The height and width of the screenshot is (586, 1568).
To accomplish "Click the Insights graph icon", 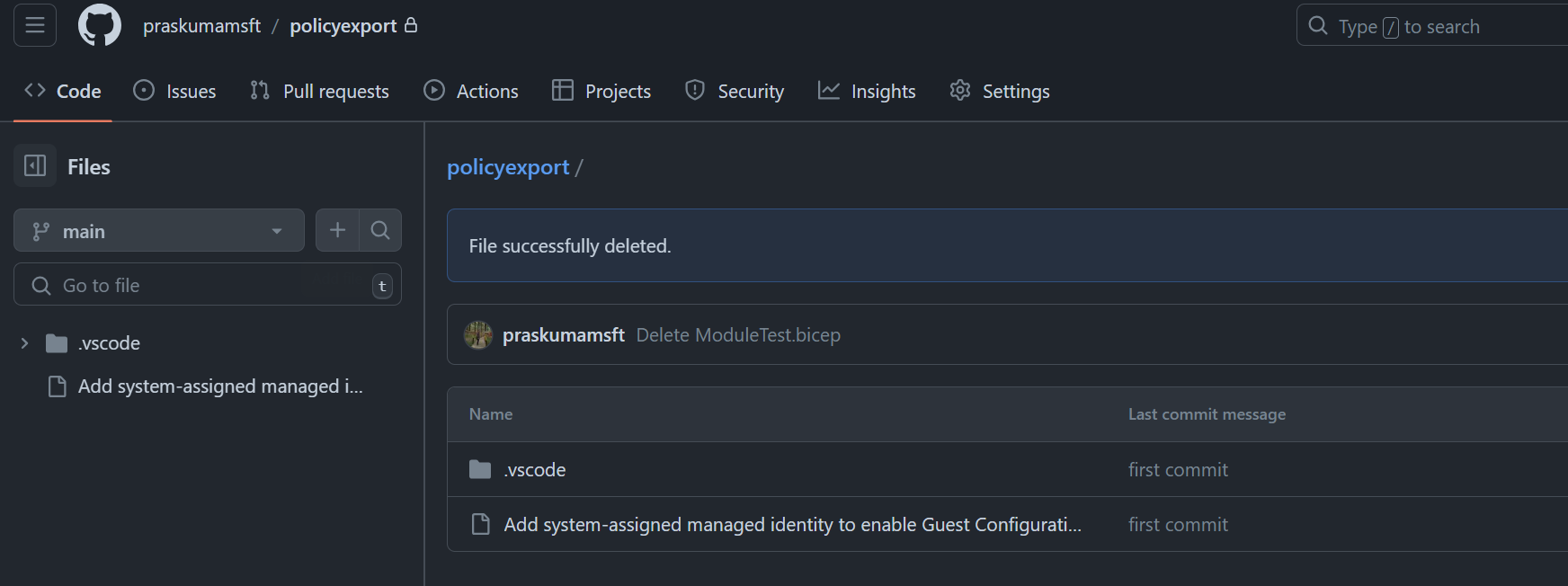I will click(829, 90).
